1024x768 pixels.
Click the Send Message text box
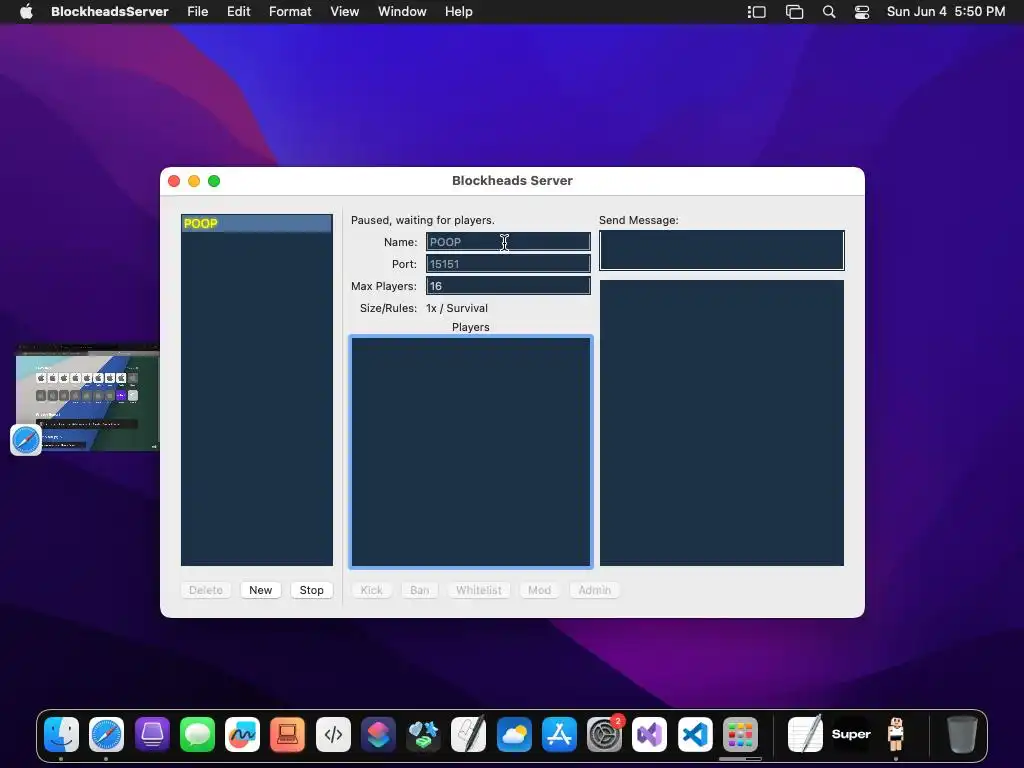(x=722, y=250)
